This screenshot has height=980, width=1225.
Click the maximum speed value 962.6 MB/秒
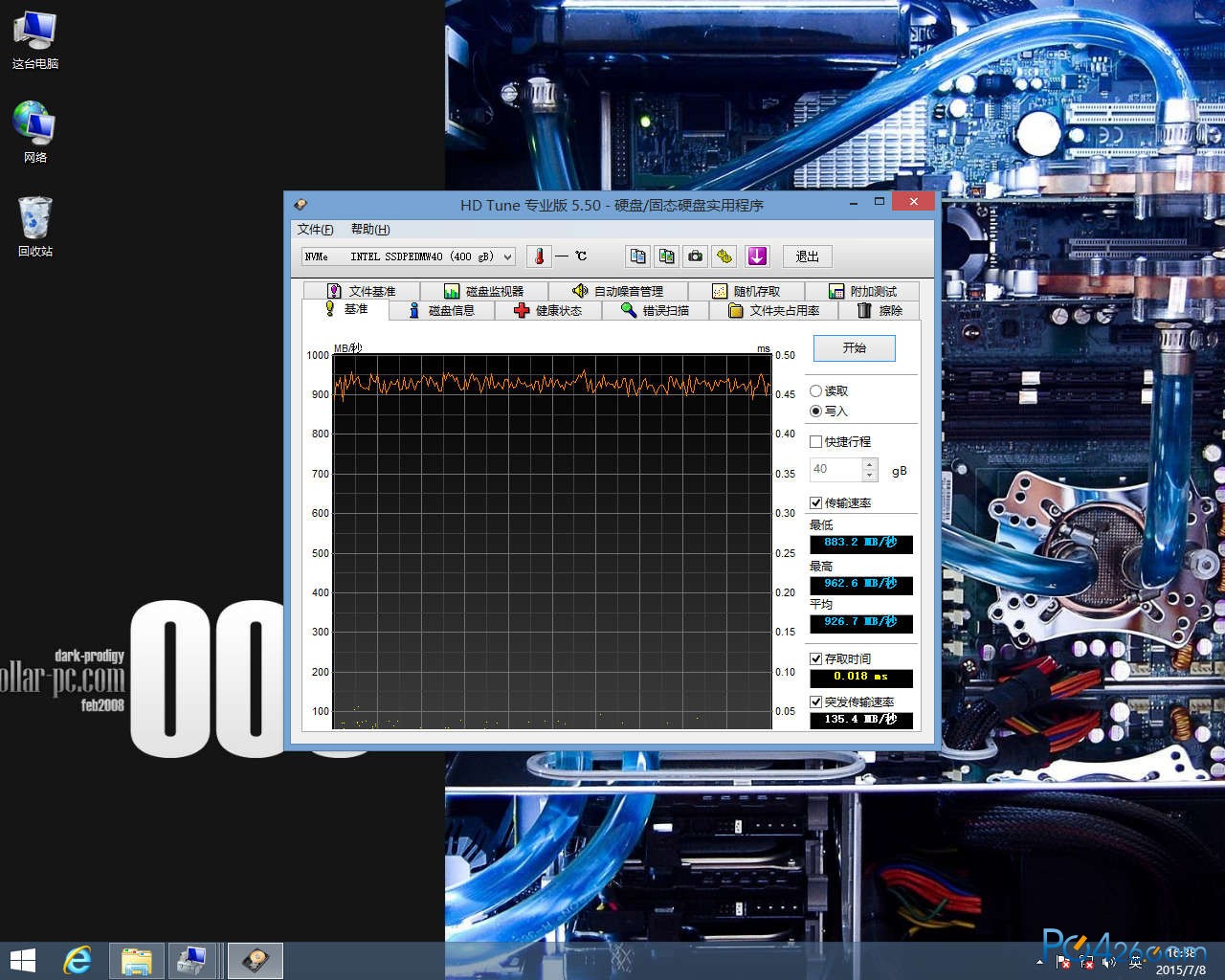tap(860, 585)
